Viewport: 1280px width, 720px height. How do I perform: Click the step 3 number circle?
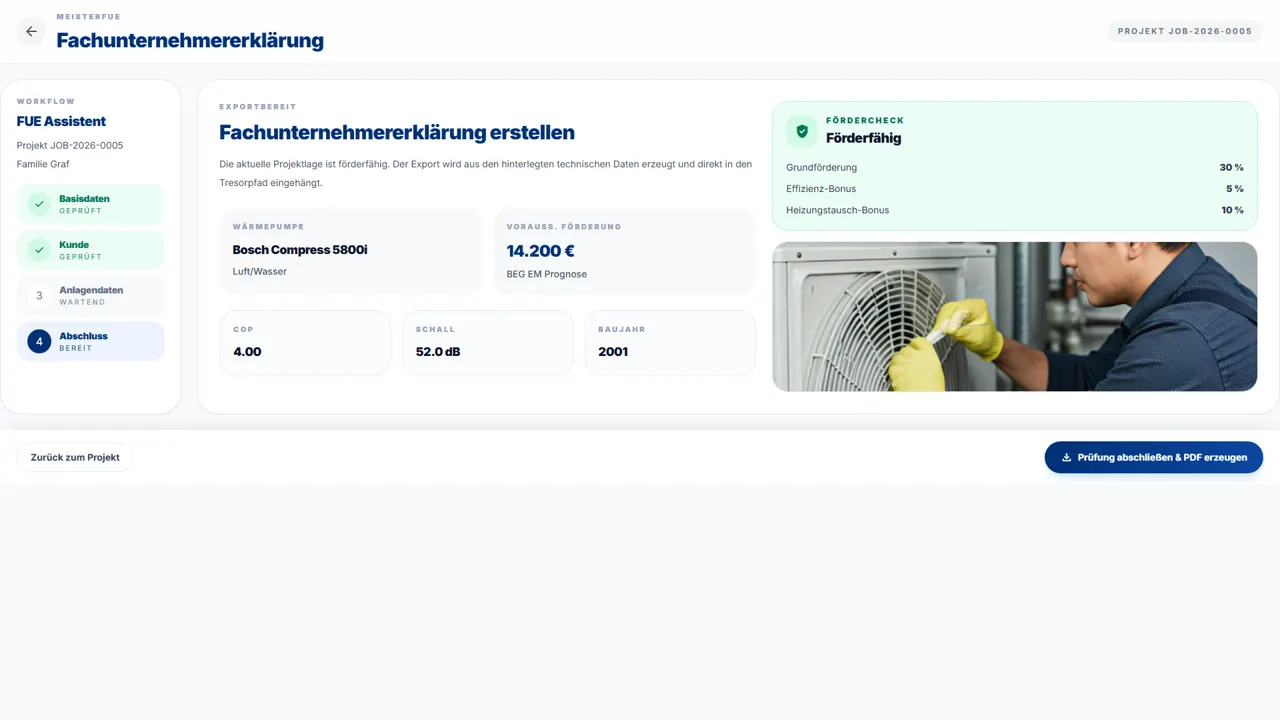pyautogui.click(x=39, y=296)
